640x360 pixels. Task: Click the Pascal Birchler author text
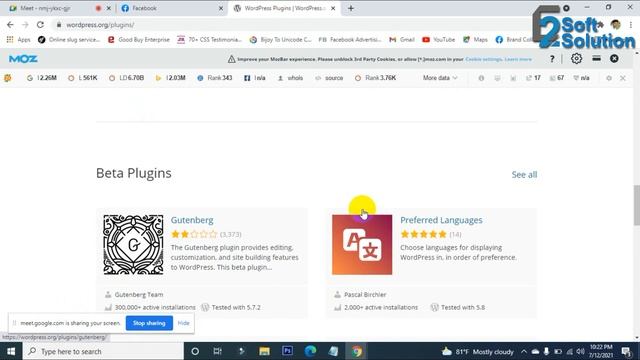(x=365, y=295)
